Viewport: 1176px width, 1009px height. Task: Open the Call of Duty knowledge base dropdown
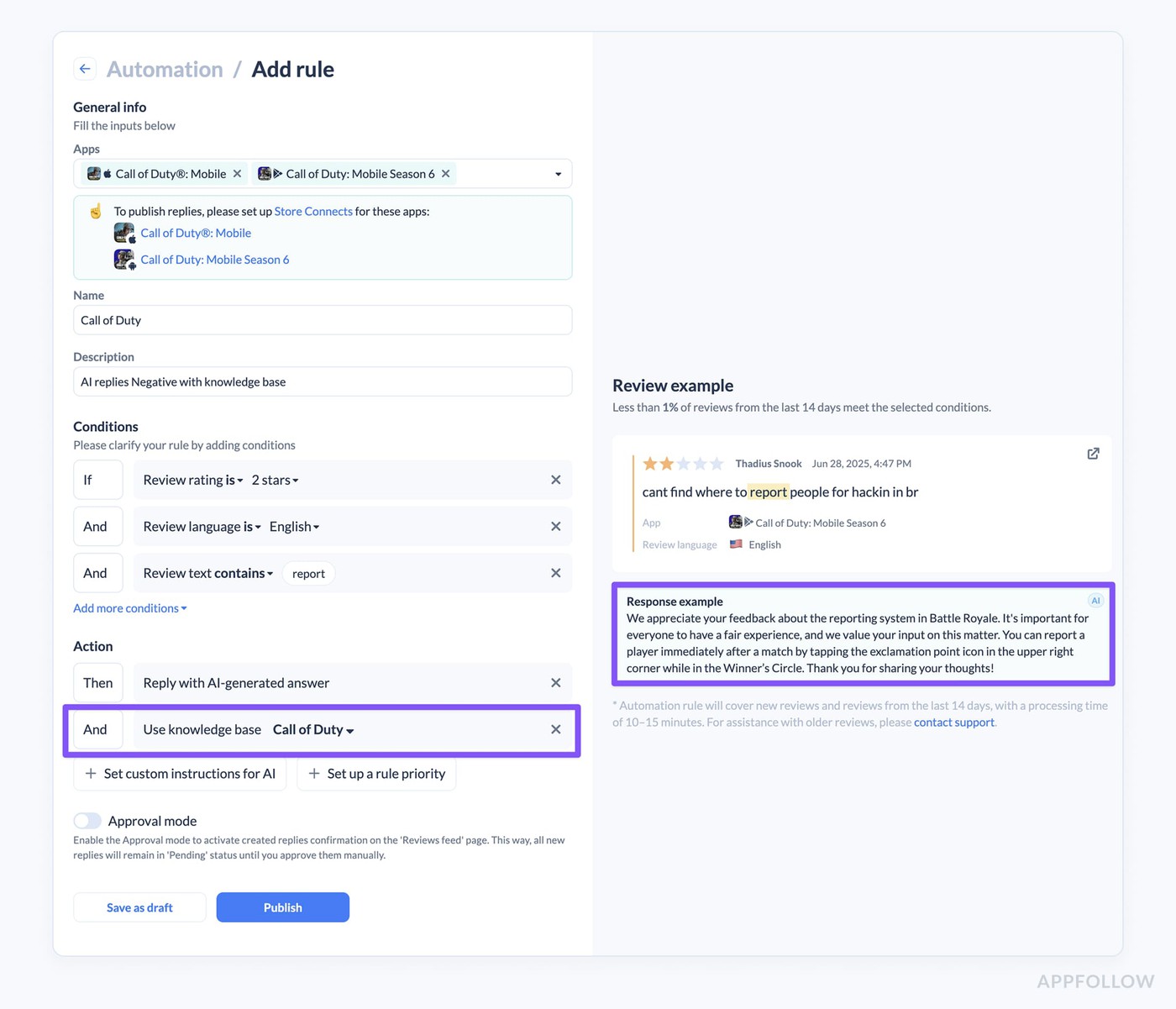[313, 729]
